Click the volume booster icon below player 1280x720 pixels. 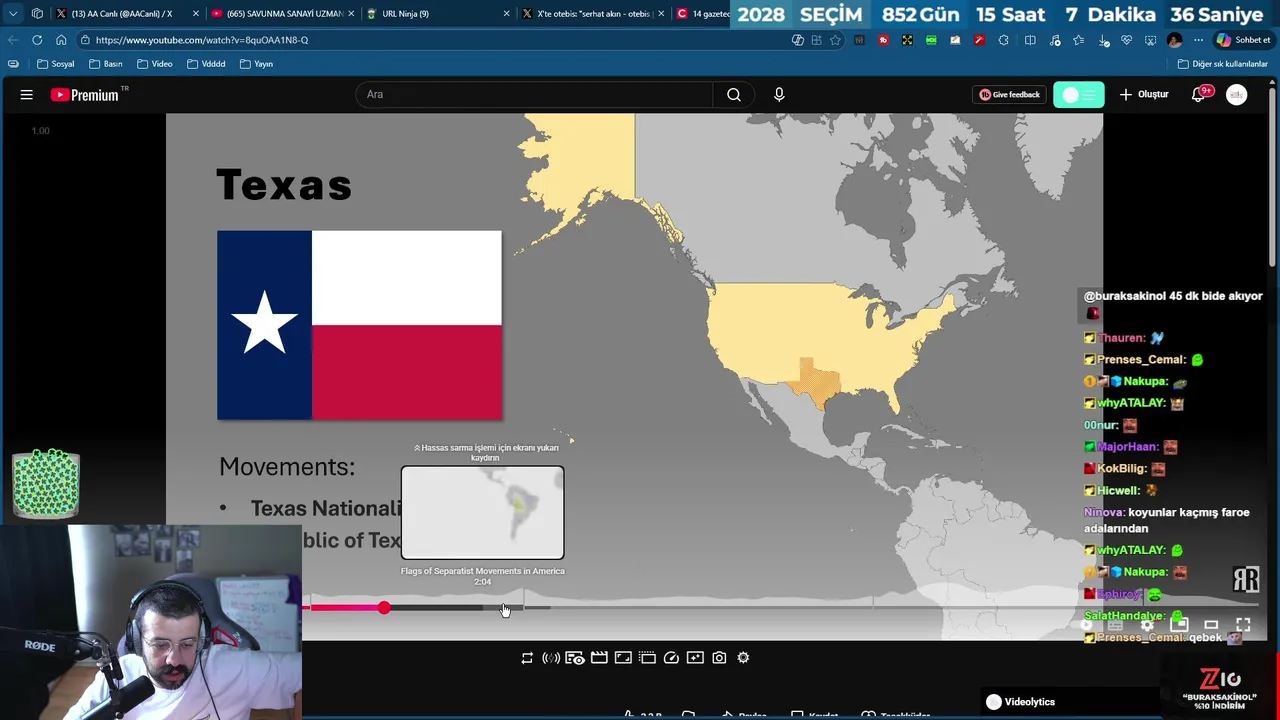click(551, 658)
